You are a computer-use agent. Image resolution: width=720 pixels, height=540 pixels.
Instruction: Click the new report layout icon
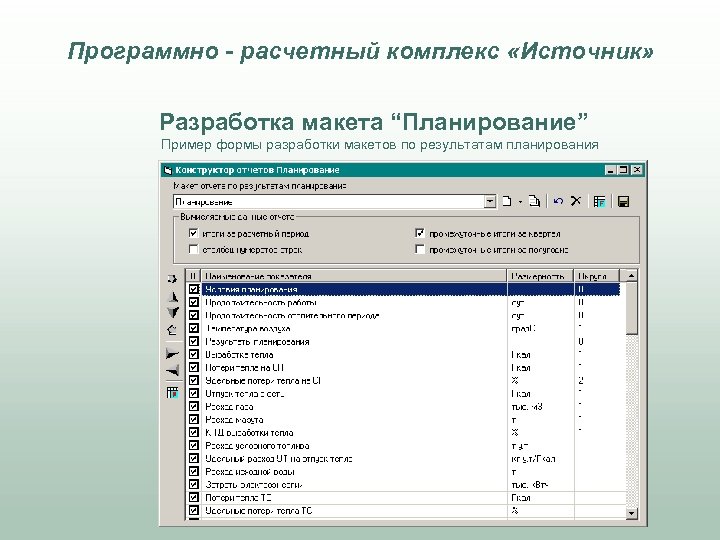(x=507, y=201)
